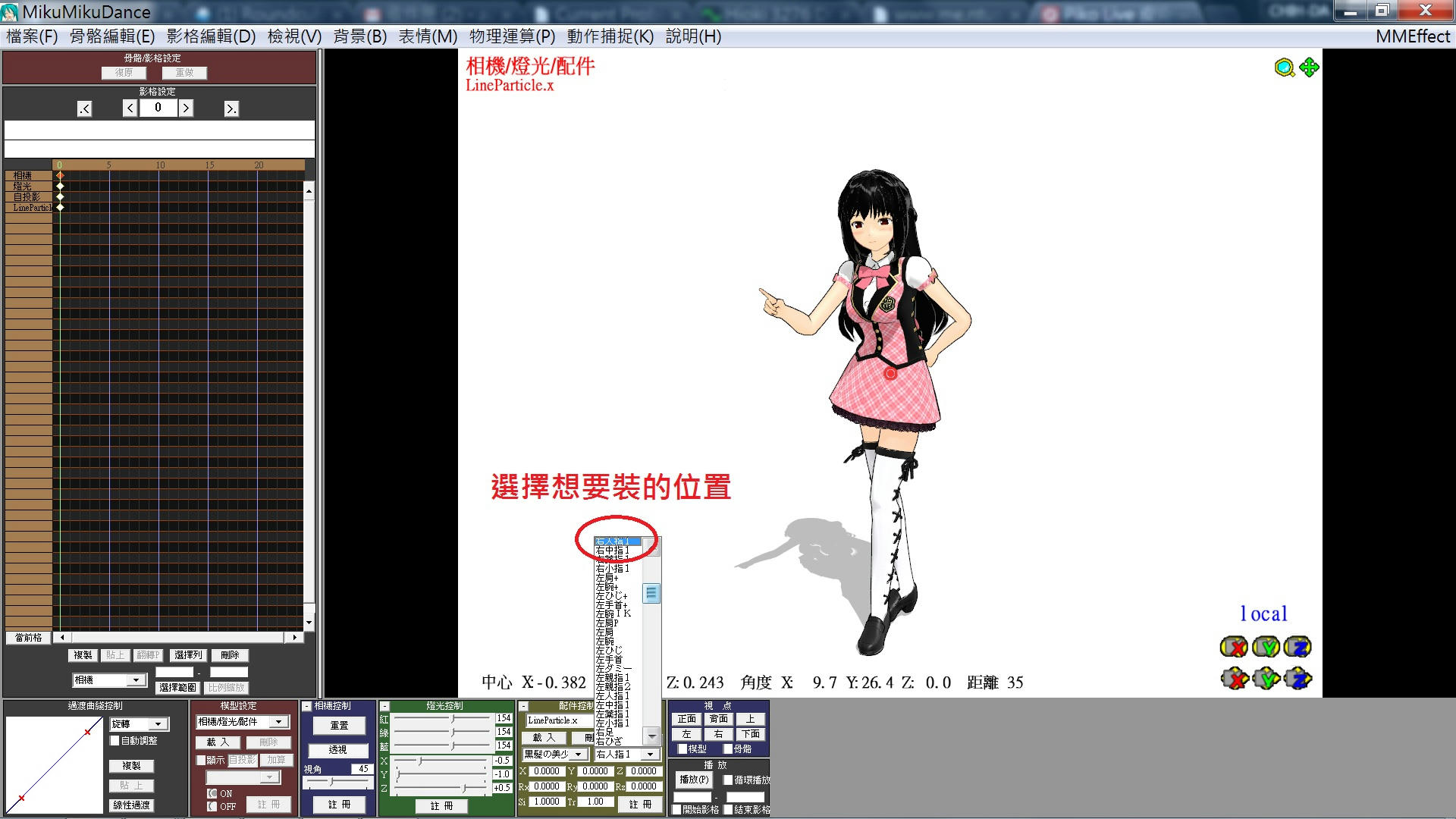Click the 線性過渡 button
This screenshot has height=819, width=1456.
point(131,805)
